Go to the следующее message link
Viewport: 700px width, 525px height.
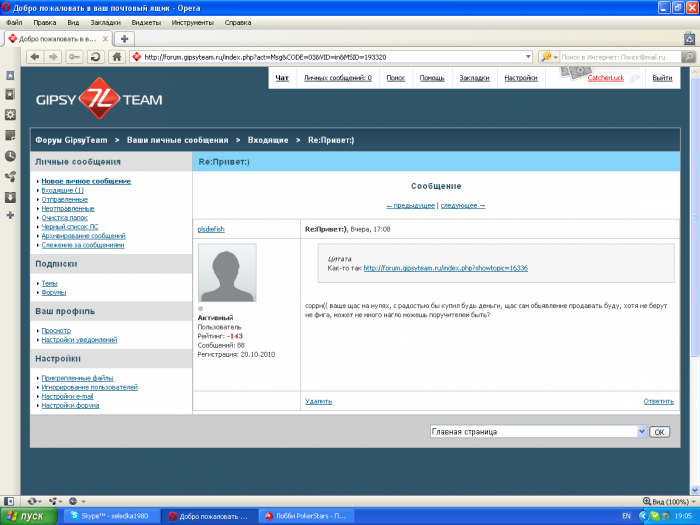coord(463,205)
